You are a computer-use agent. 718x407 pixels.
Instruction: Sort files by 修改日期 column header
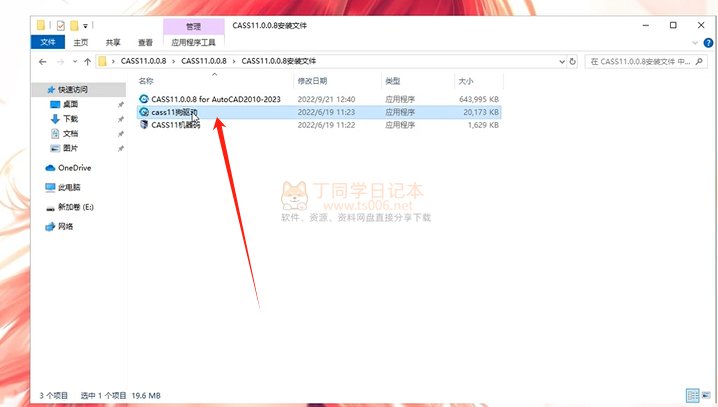coord(312,81)
